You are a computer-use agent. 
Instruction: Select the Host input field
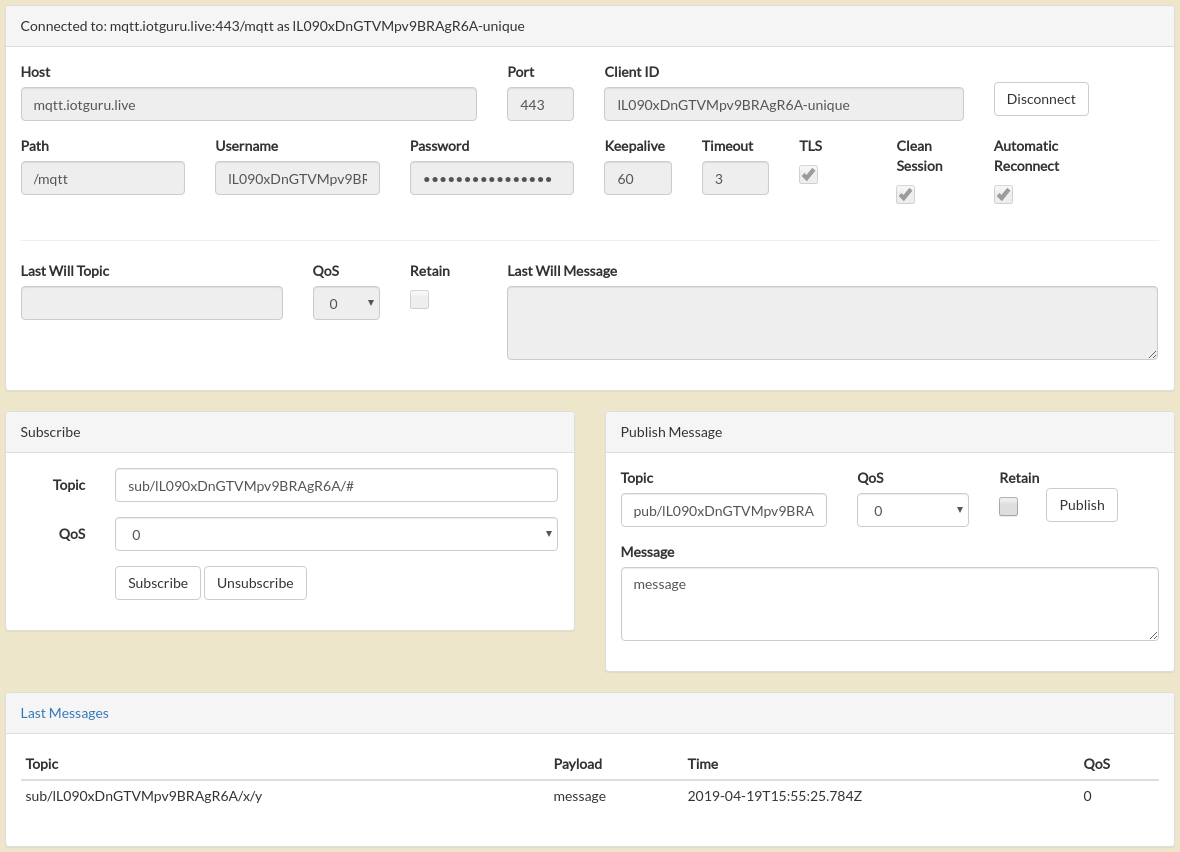tap(248, 104)
